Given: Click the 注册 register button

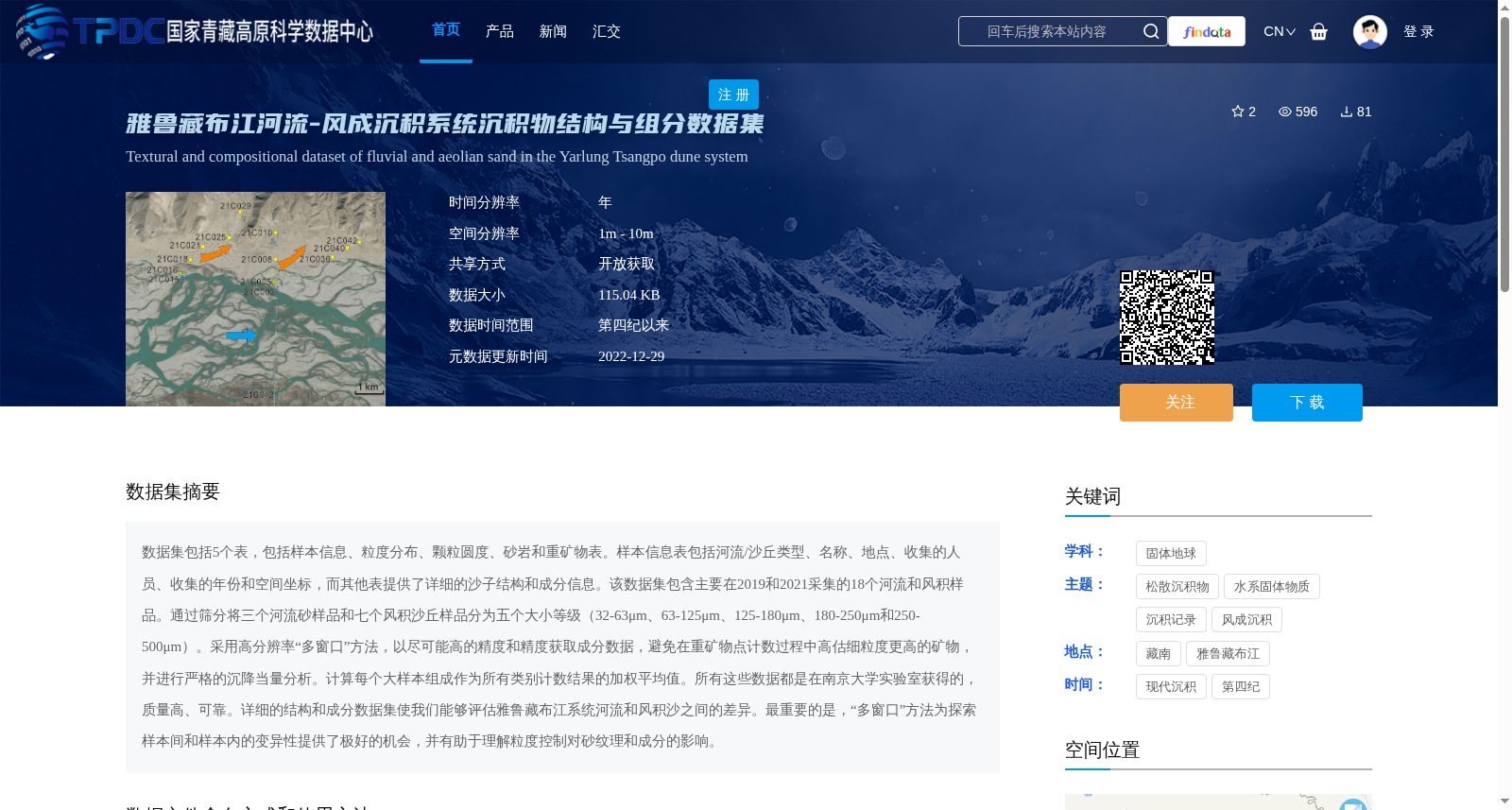Looking at the screenshot, I should (x=733, y=95).
